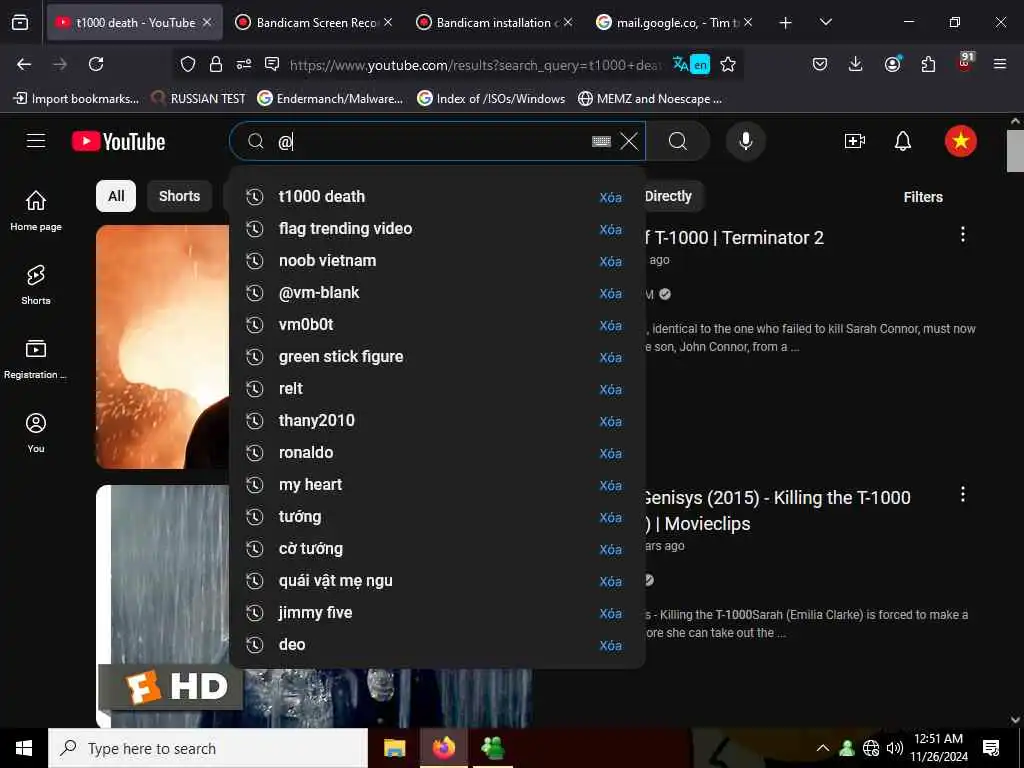Choose suggestion noob vietnam
The width and height of the screenshot is (1024, 768).
coord(436,261)
